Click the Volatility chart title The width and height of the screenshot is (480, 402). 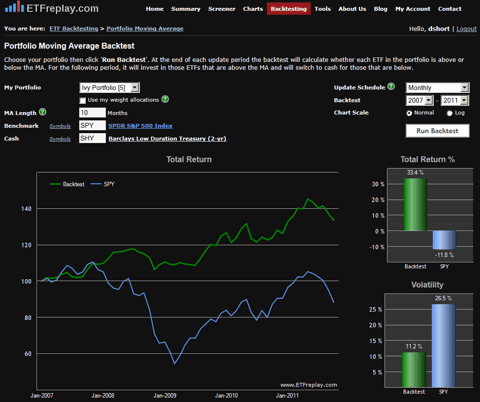coord(427,285)
